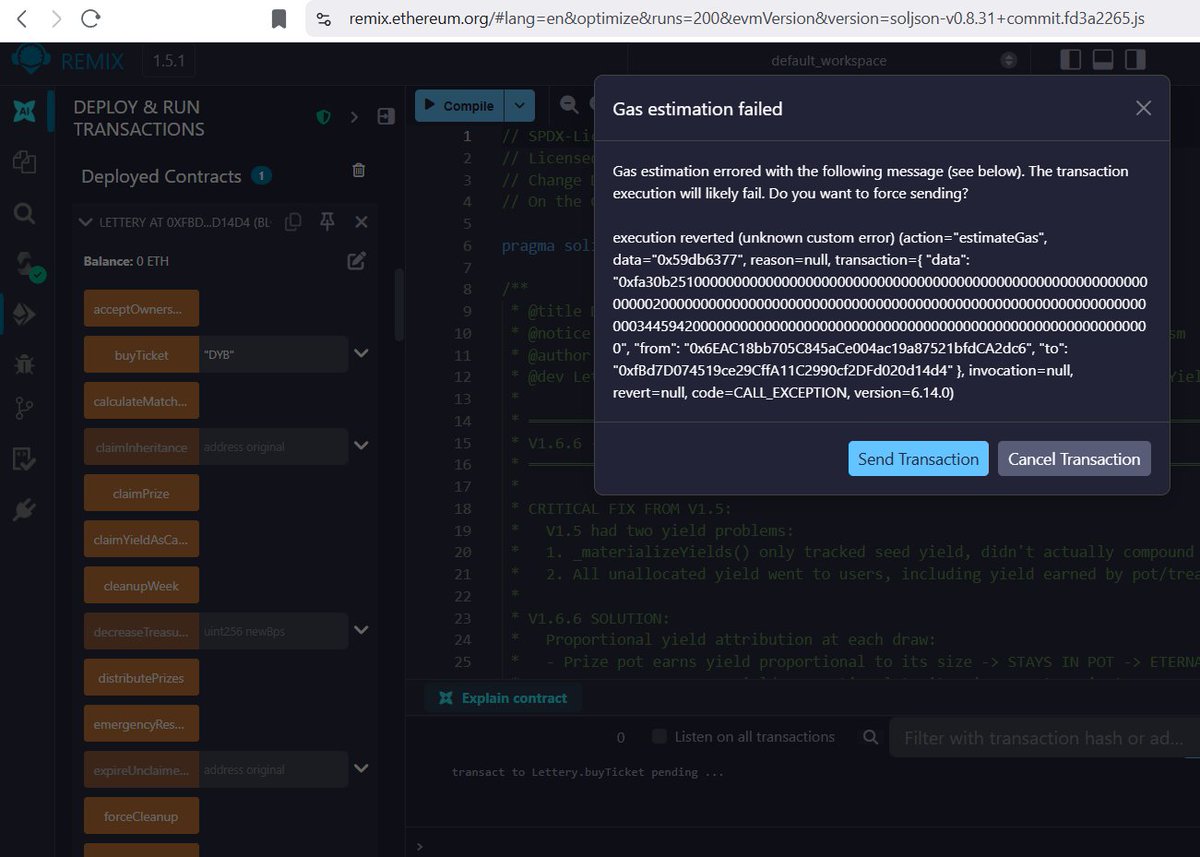Click the transaction hash filter field
Image resolution: width=1200 pixels, height=857 pixels.
coord(1040,737)
